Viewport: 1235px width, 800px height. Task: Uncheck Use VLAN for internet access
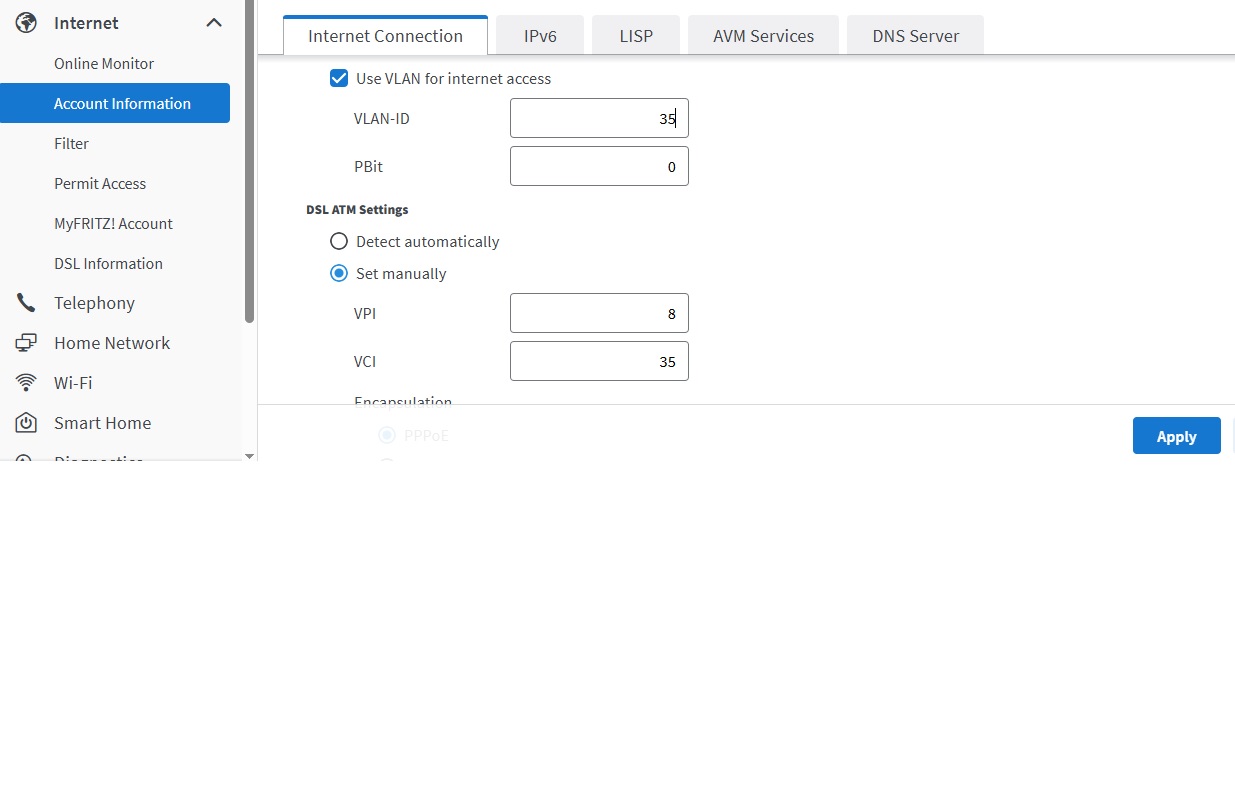click(339, 78)
